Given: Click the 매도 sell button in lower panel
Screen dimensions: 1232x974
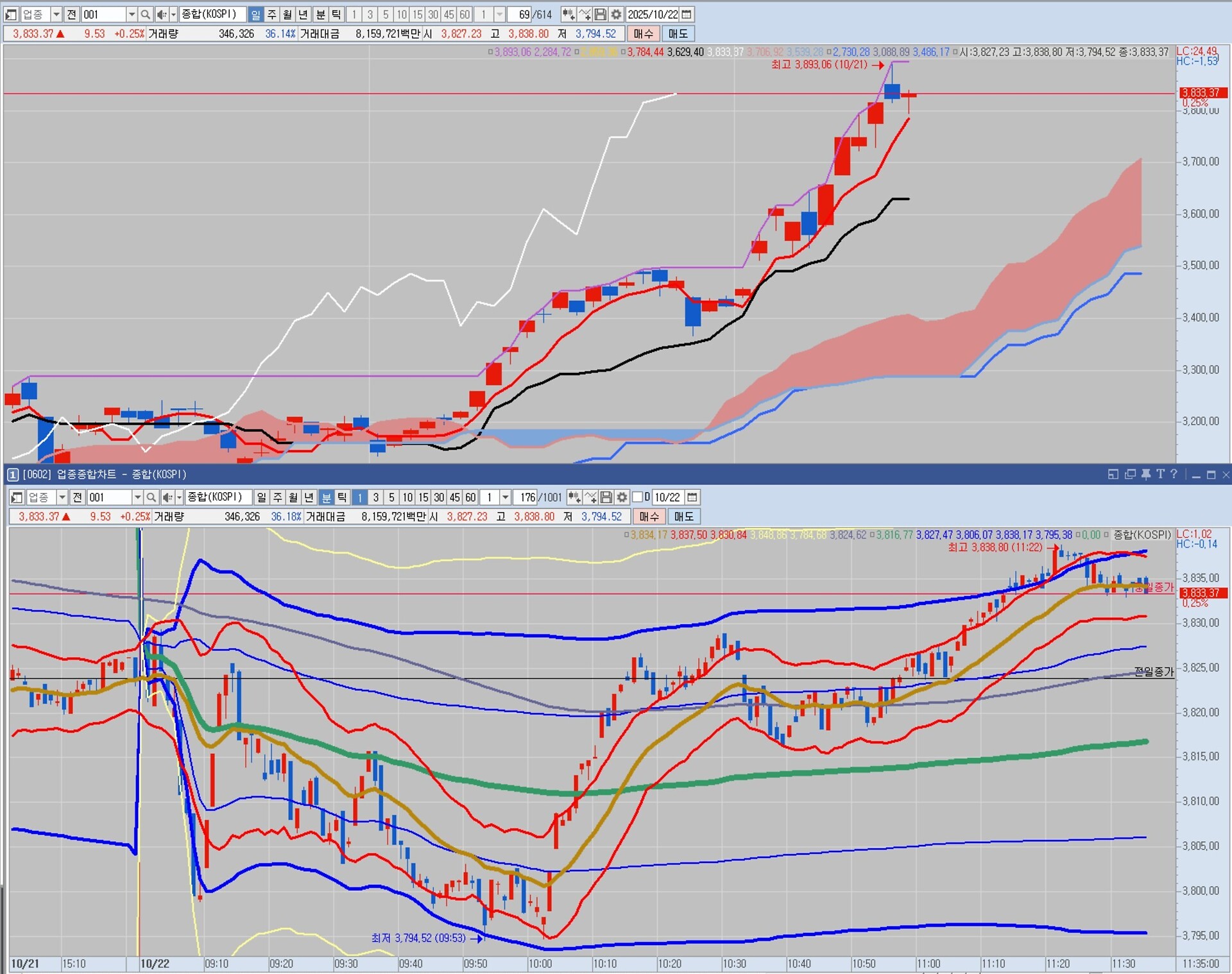Looking at the screenshot, I should coord(683,517).
